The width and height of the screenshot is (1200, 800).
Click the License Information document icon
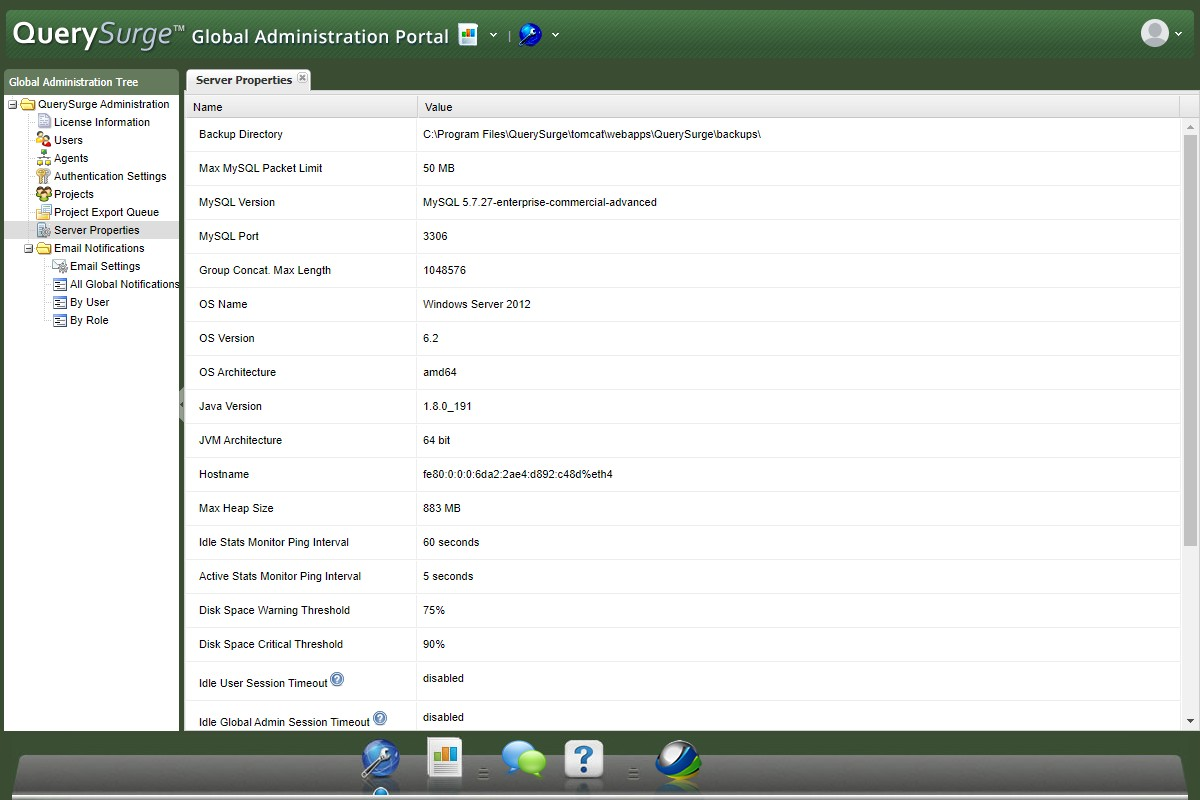pyautogui.click(x=44, y=122)
